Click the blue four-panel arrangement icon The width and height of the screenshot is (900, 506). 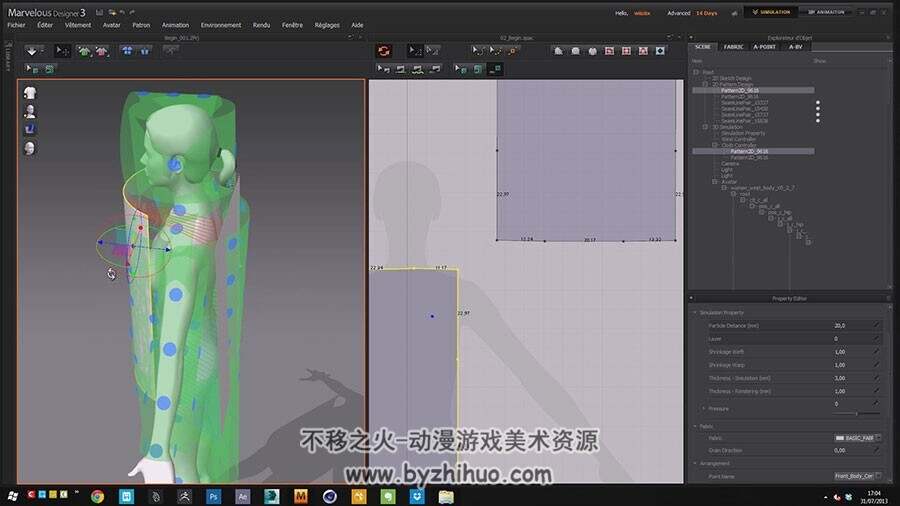127,51
